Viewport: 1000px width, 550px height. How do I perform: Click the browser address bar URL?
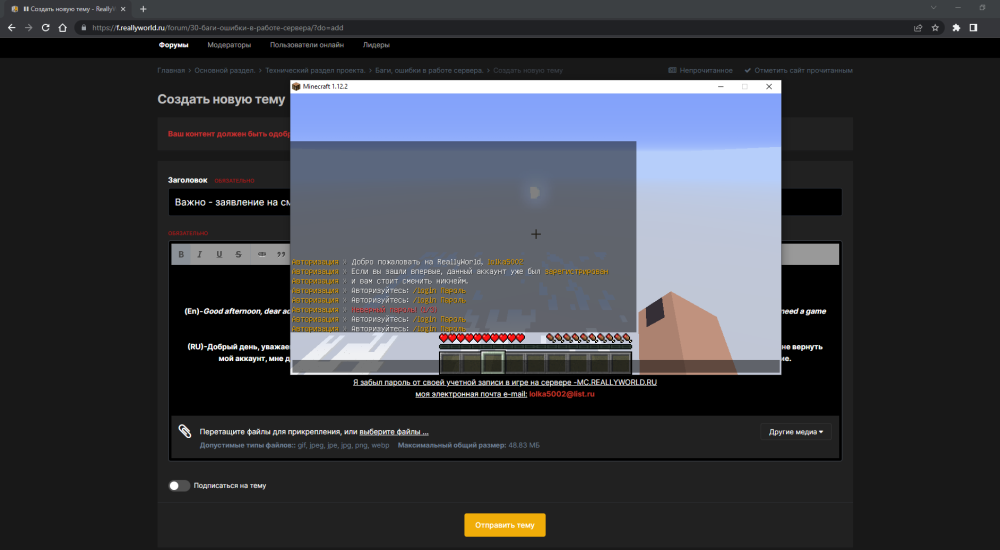tap(218, 28)
